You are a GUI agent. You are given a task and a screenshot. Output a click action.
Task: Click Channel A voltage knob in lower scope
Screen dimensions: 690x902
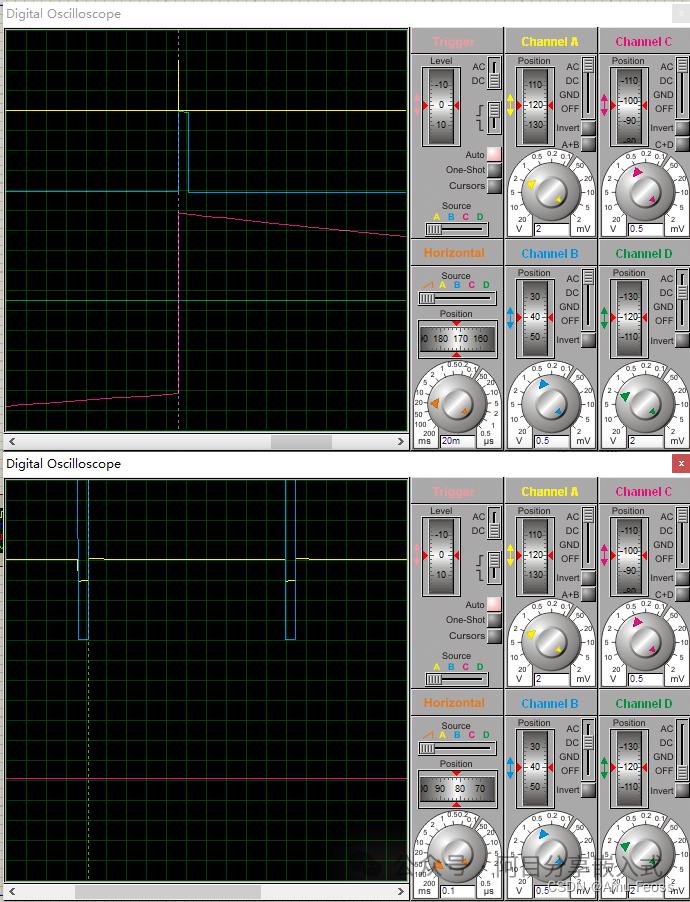coord(551,641)
